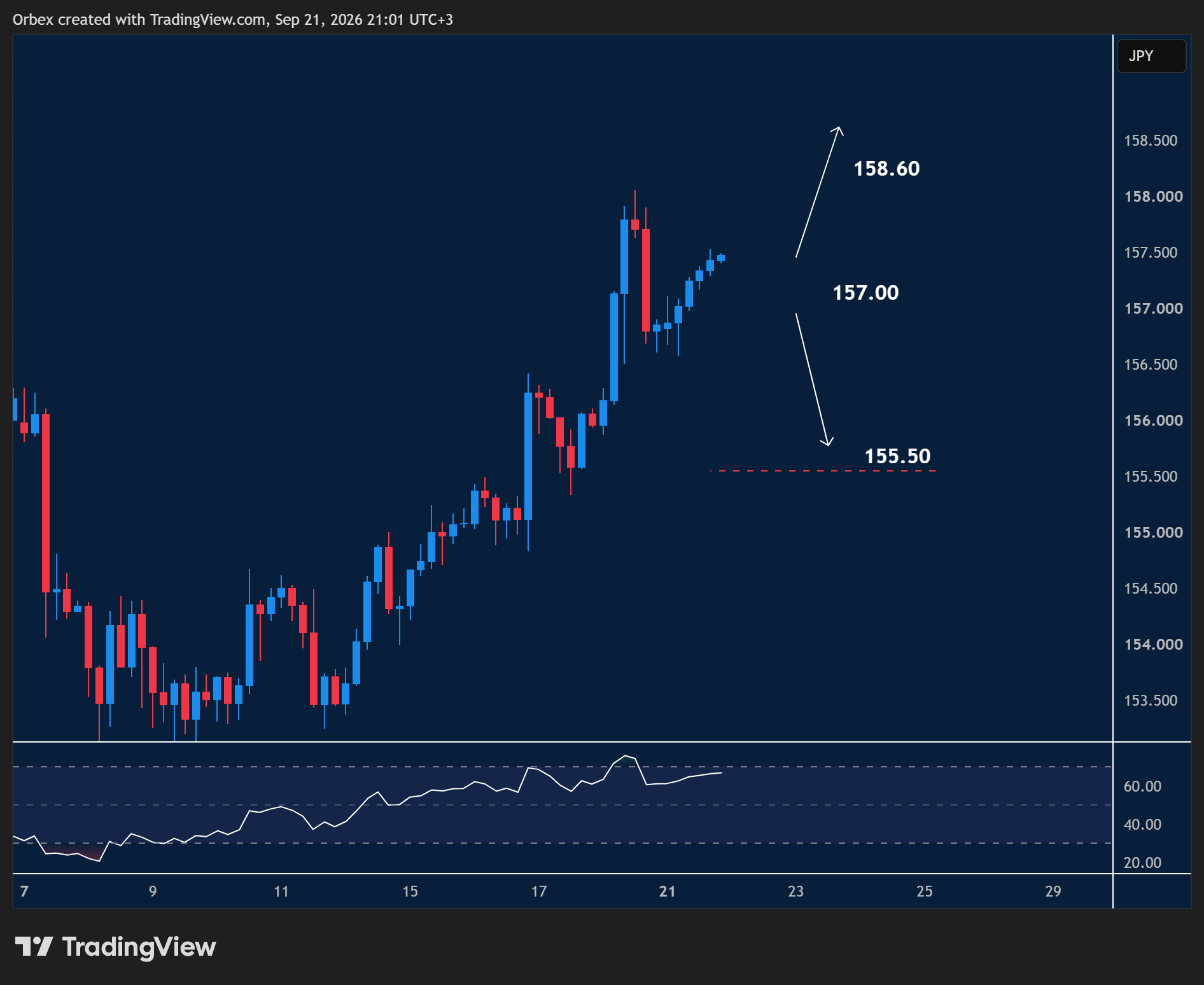The height and width of the screenshot is (985, 1204).
Task: Click the JPY currency button
Action: click(1151, 56)
